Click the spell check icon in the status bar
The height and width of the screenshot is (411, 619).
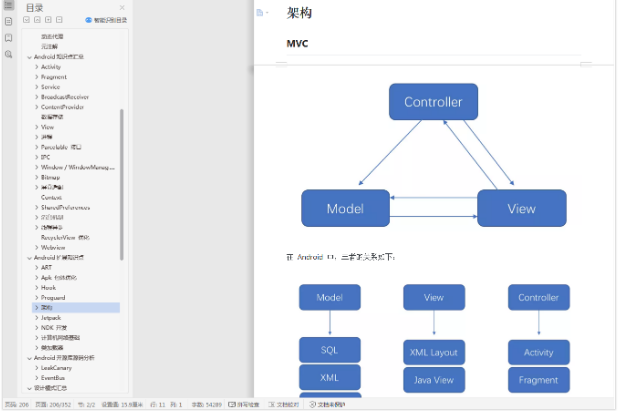[x=232, y=404]
